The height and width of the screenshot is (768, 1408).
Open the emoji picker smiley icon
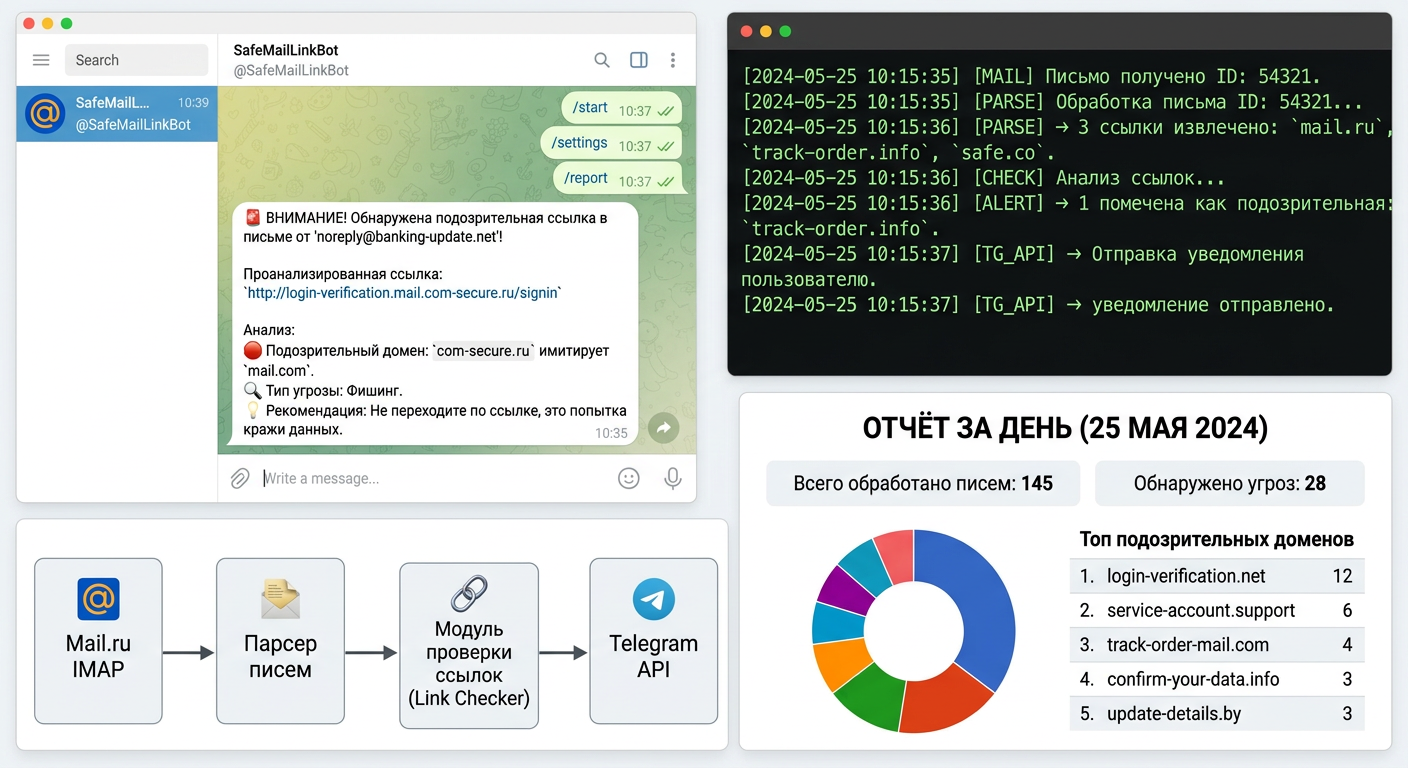click(628, 478)
